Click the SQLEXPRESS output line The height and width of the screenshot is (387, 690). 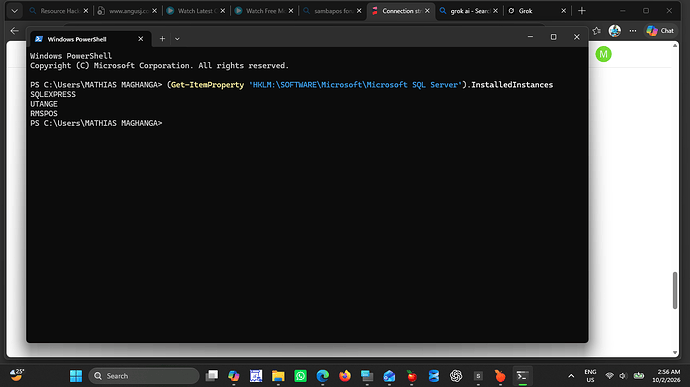[53, 94]
